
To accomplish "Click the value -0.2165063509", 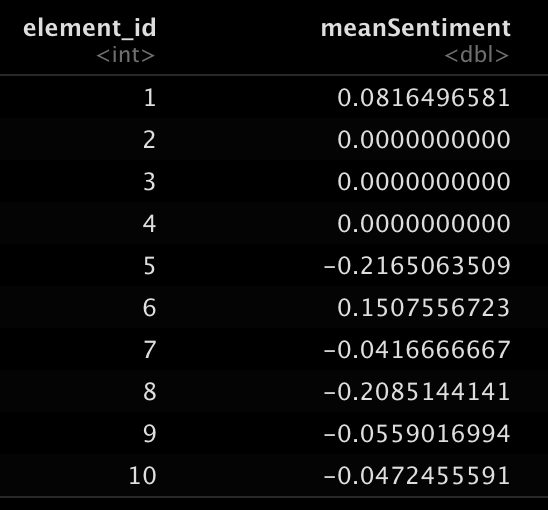I will (x=417, y=266).
